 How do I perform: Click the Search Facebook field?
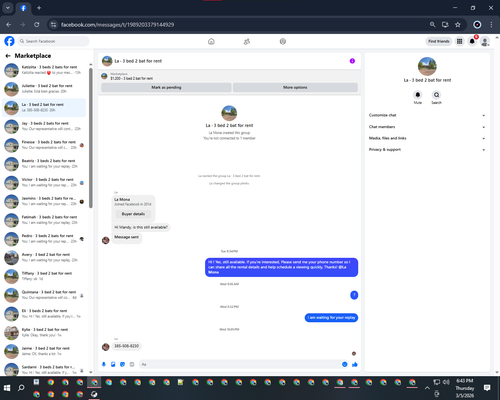[53, 41]
